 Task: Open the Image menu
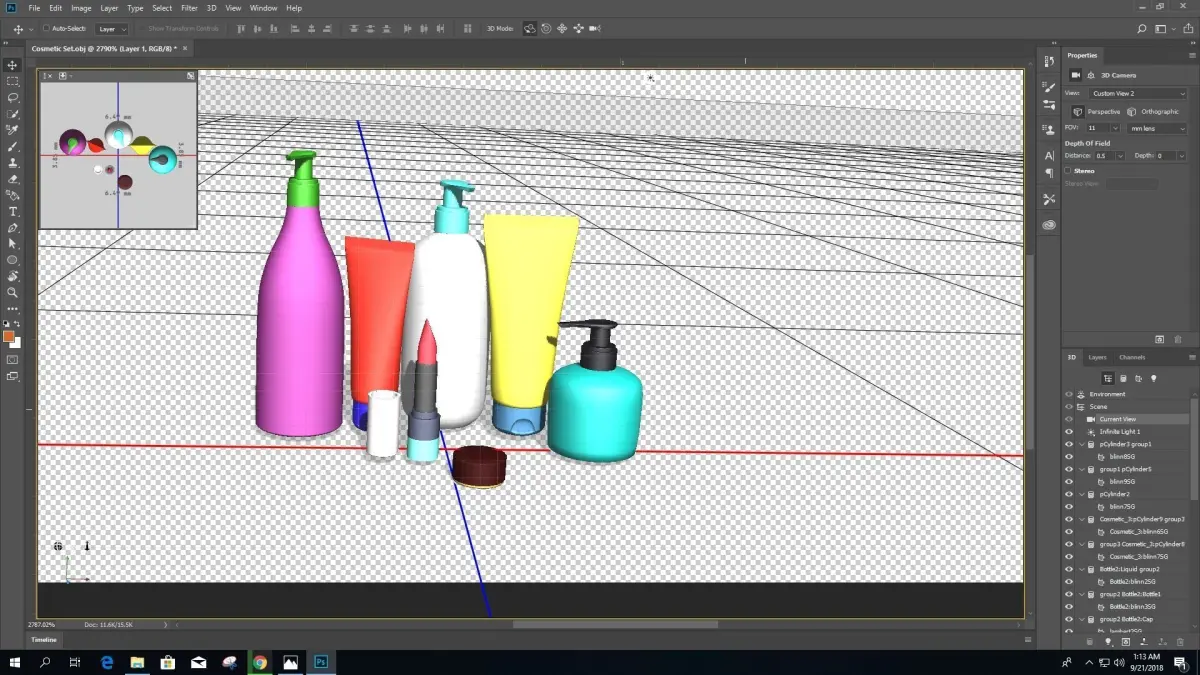pyautogui.click(x=81, y=8)
